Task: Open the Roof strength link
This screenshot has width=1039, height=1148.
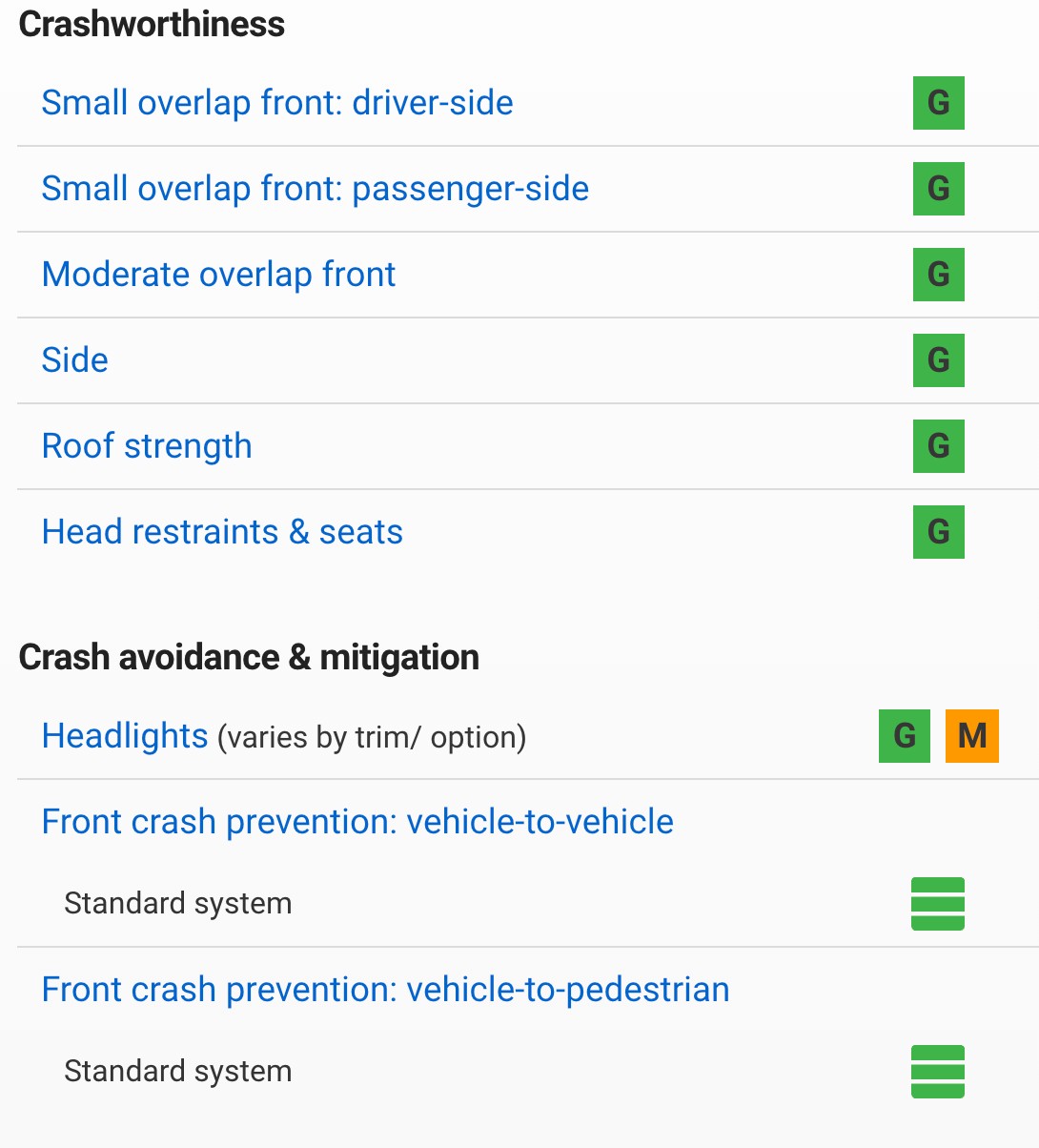Action: pos(147,446)
